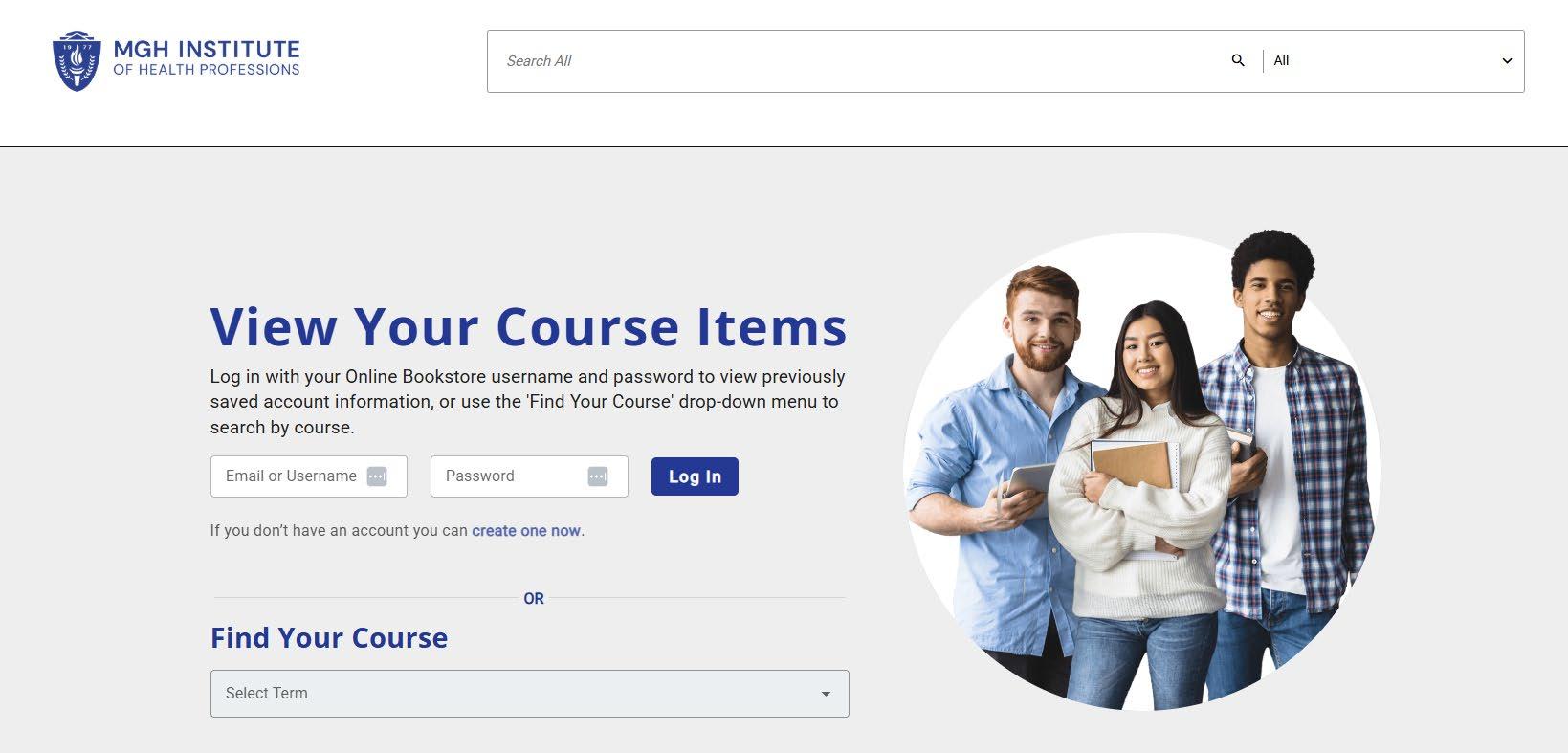This screenshot has width=1568, height=753.
Task: Follow the 'create one now' link
Action: [x=526, y=530]
